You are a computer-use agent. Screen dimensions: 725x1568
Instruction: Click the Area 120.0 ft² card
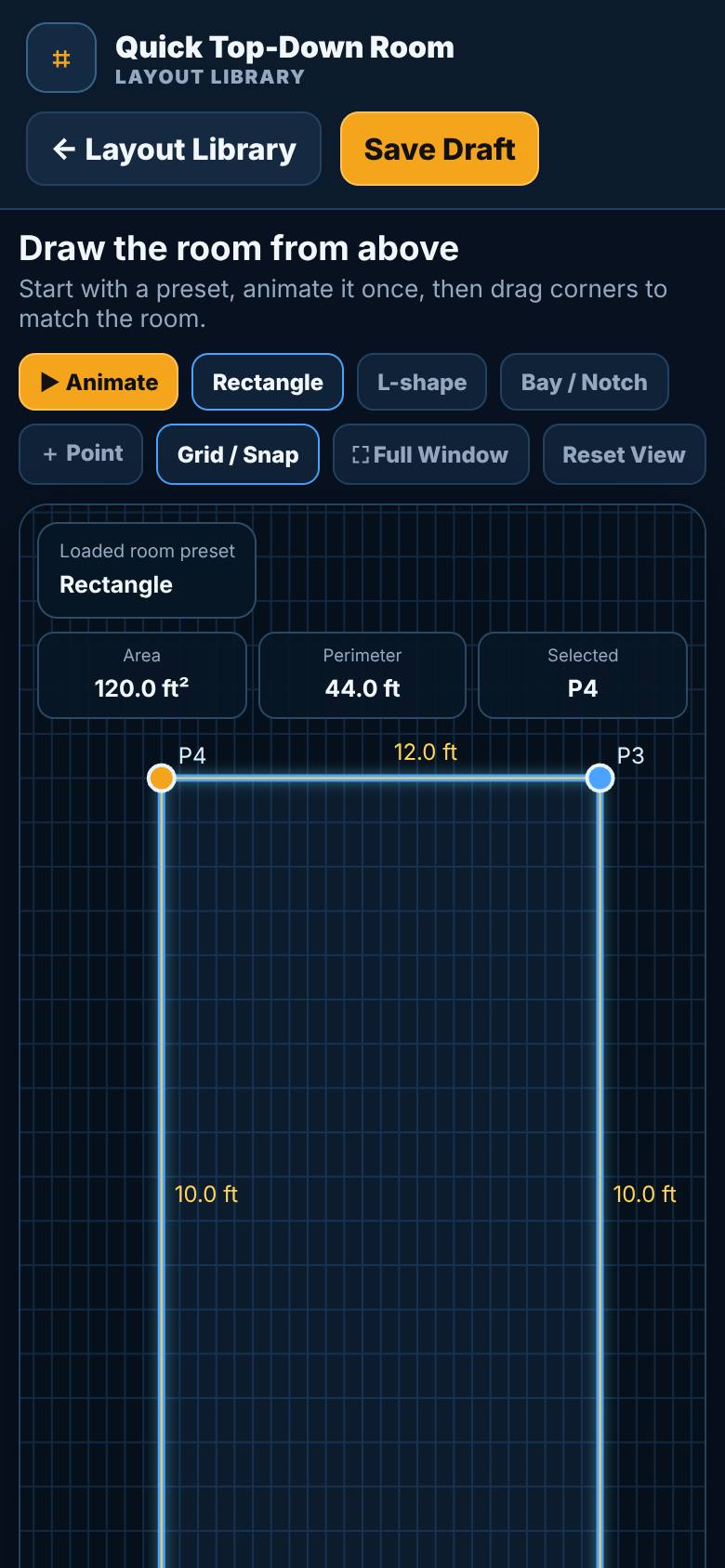(x=142, y=675)
